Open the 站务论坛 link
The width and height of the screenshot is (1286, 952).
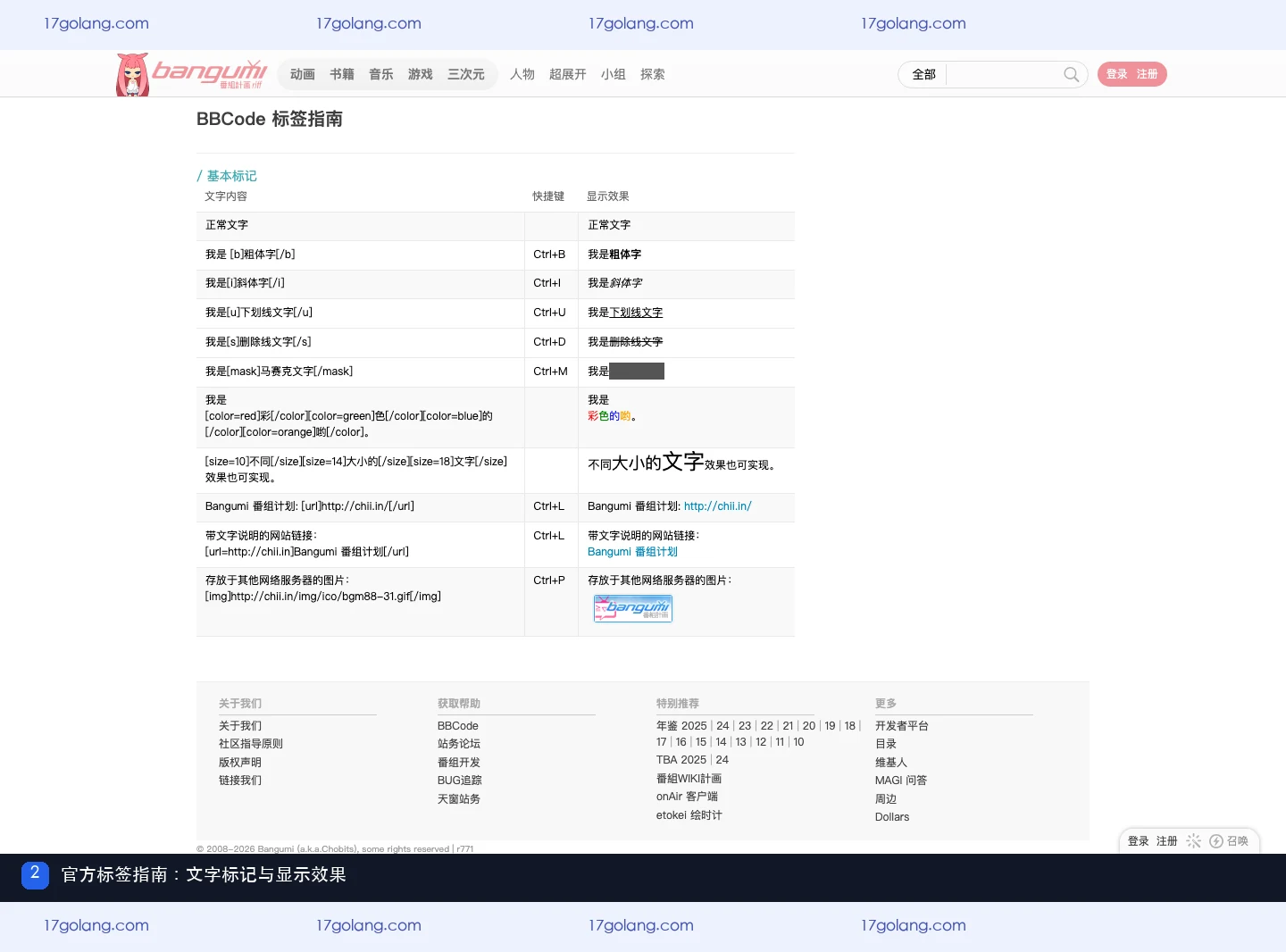click(459, 744)
